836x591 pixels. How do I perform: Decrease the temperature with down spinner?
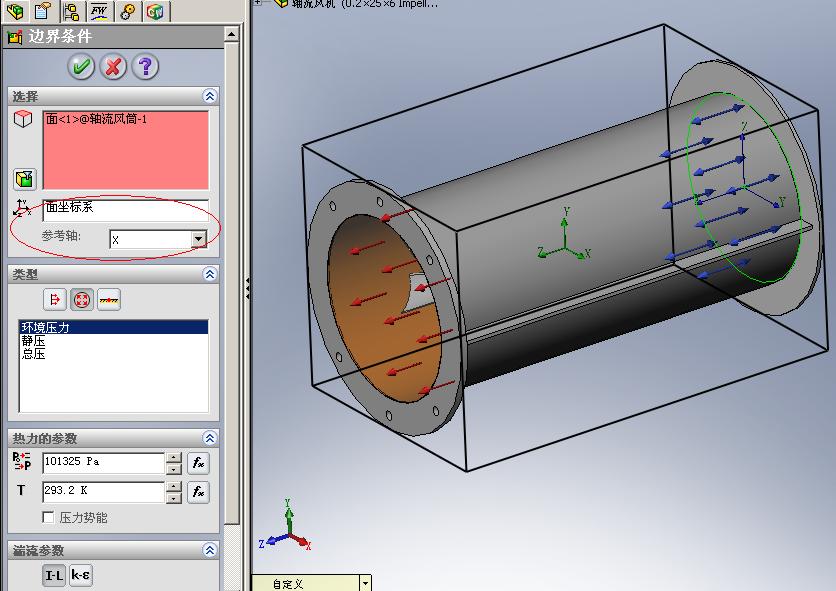pyautogui.click(x=174, y=498)
